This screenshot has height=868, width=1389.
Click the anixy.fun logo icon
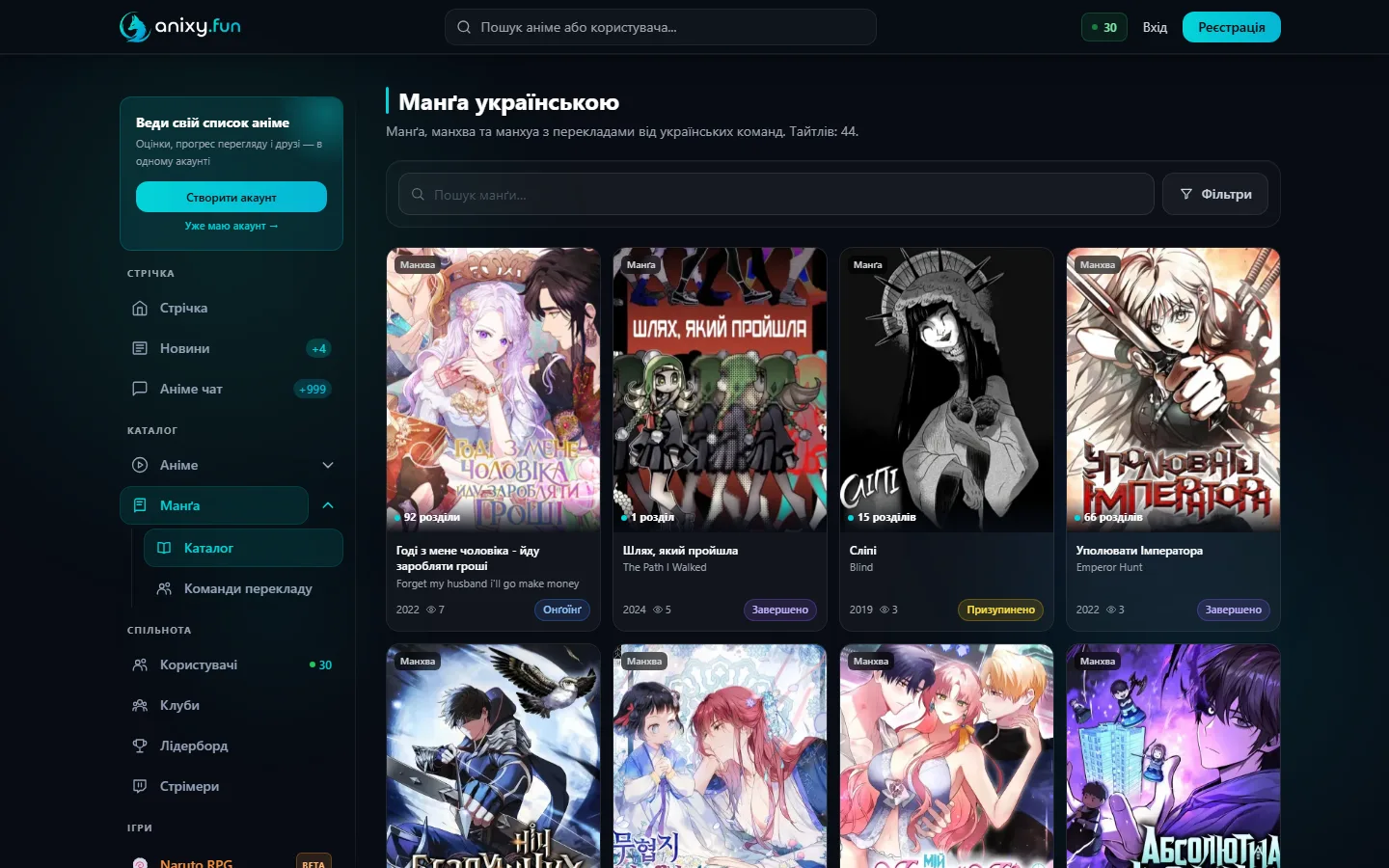click(x=134, y=27)
